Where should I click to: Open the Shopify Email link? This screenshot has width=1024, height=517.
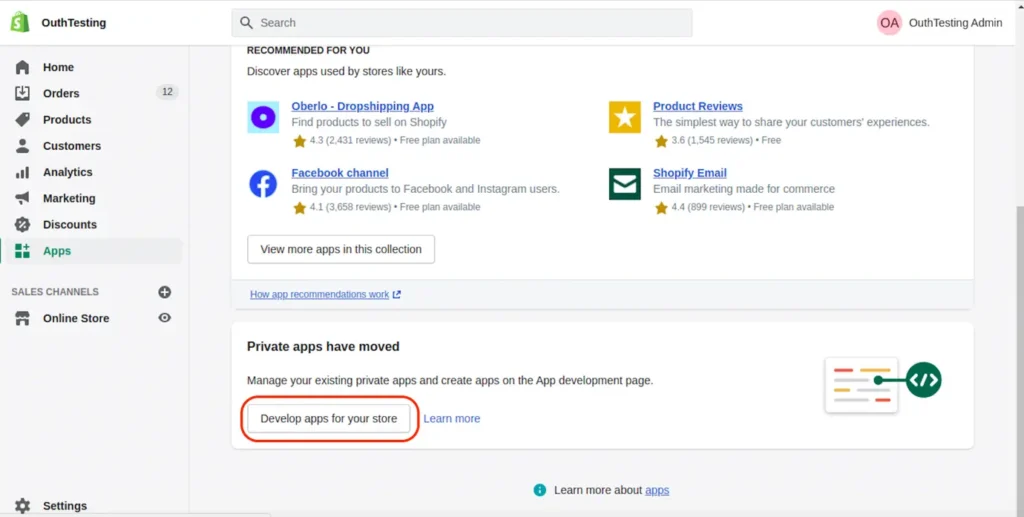[690, 173]
